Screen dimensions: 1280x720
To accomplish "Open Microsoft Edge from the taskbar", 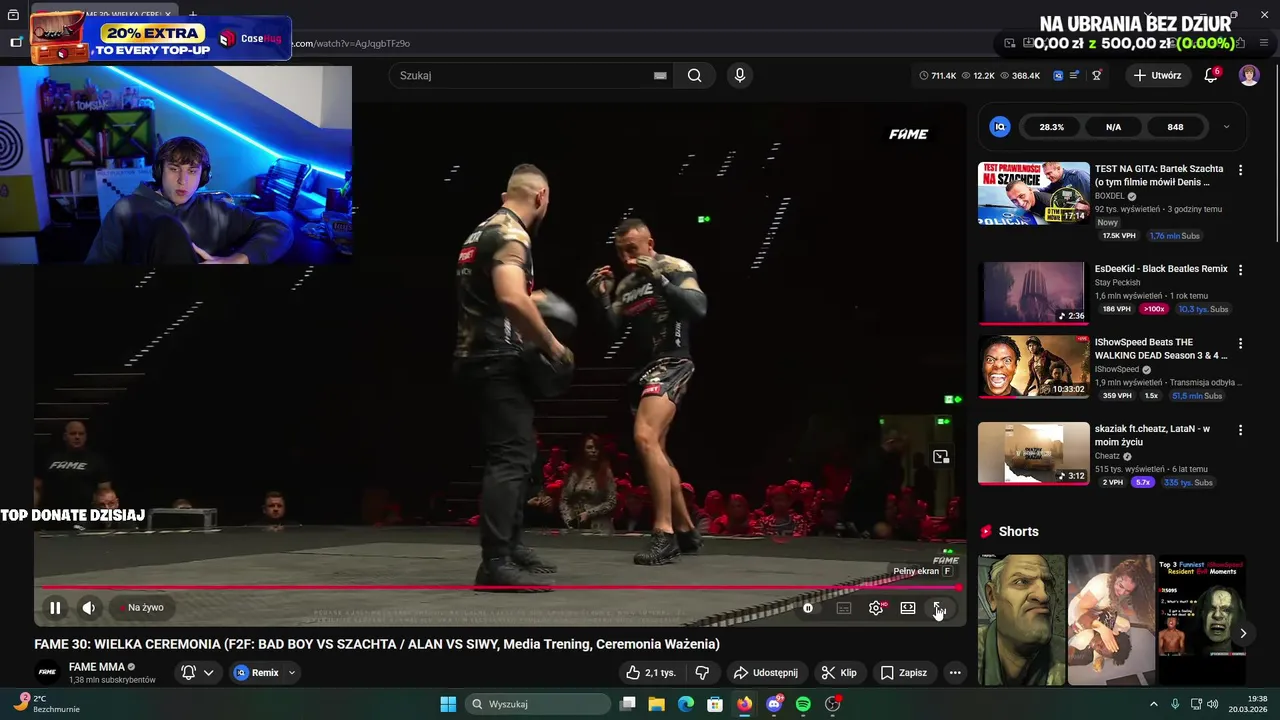I will point(686,704).
